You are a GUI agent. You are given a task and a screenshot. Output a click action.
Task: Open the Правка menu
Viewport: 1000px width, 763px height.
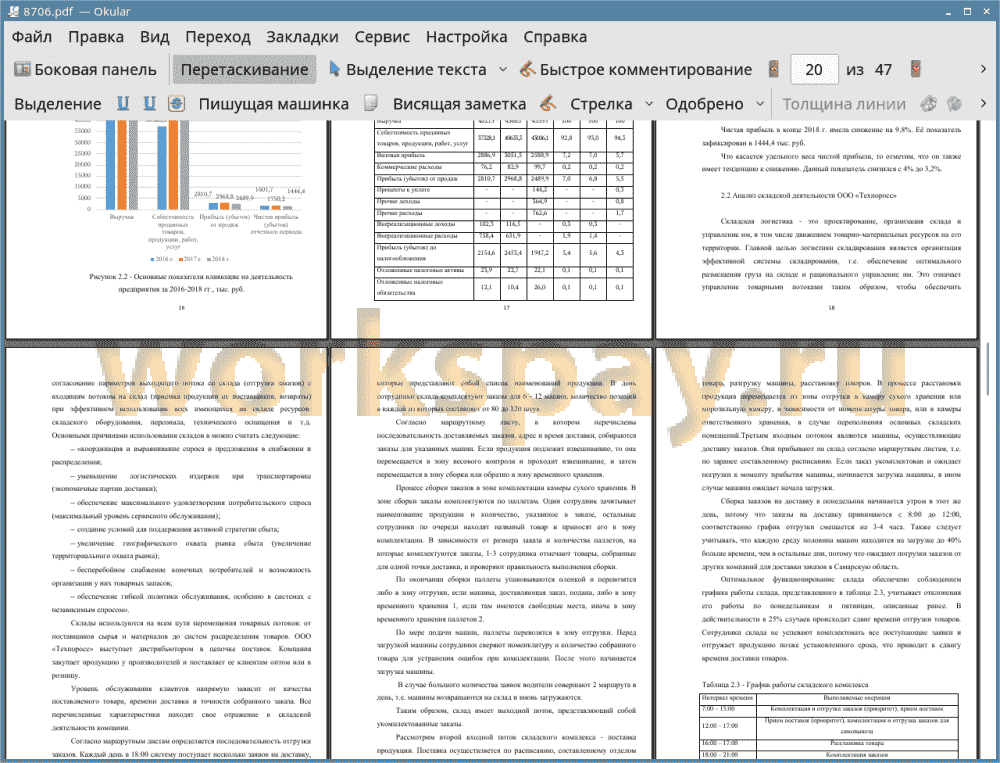(x=96, y=37)
